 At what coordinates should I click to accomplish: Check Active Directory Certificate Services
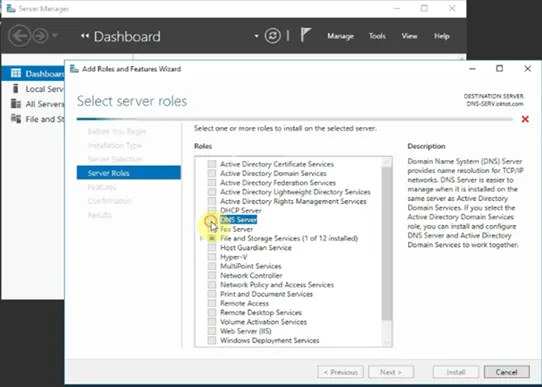point(212,164)
